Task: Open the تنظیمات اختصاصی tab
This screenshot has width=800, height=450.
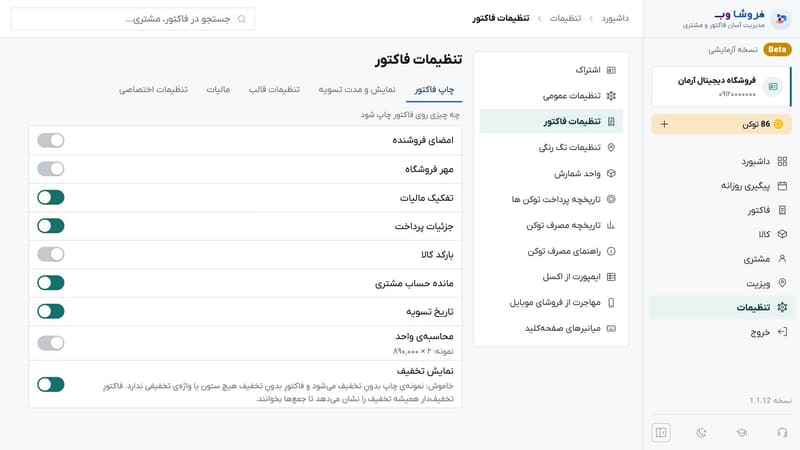Action: click(153, 89)
